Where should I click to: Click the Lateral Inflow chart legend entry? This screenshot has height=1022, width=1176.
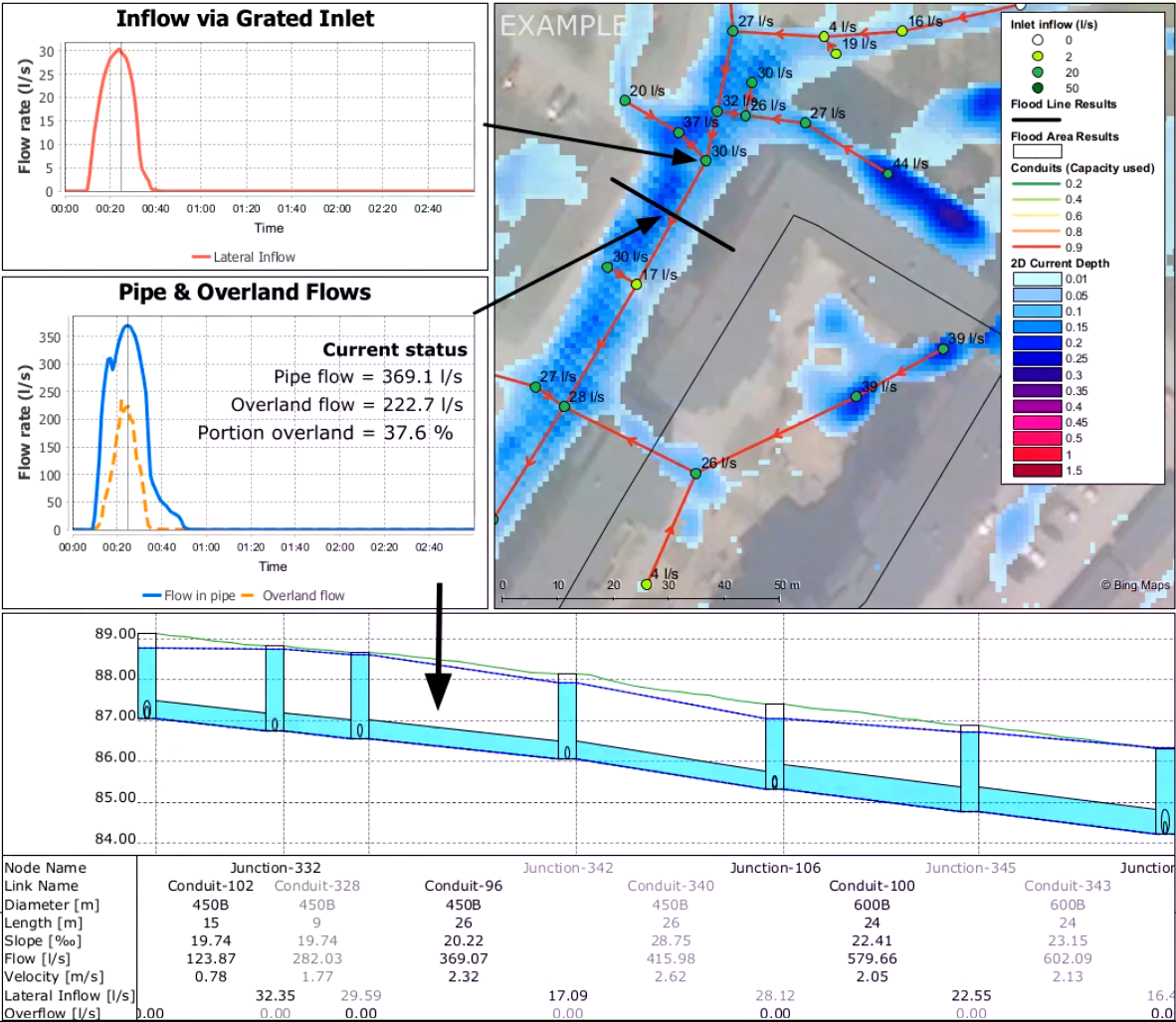(x=244, y=257)
